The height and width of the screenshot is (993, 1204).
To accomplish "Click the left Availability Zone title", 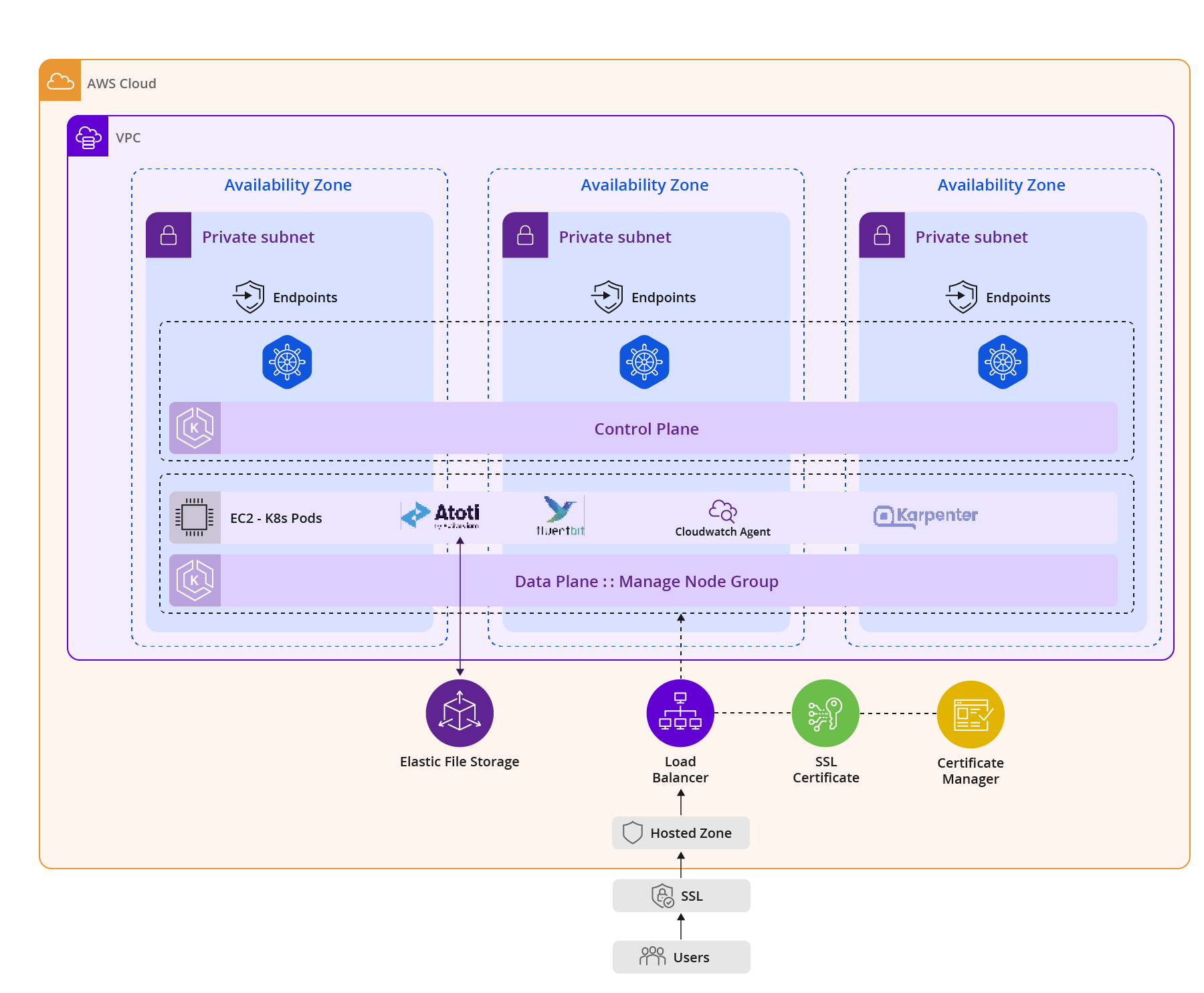I will click(288, 185).
